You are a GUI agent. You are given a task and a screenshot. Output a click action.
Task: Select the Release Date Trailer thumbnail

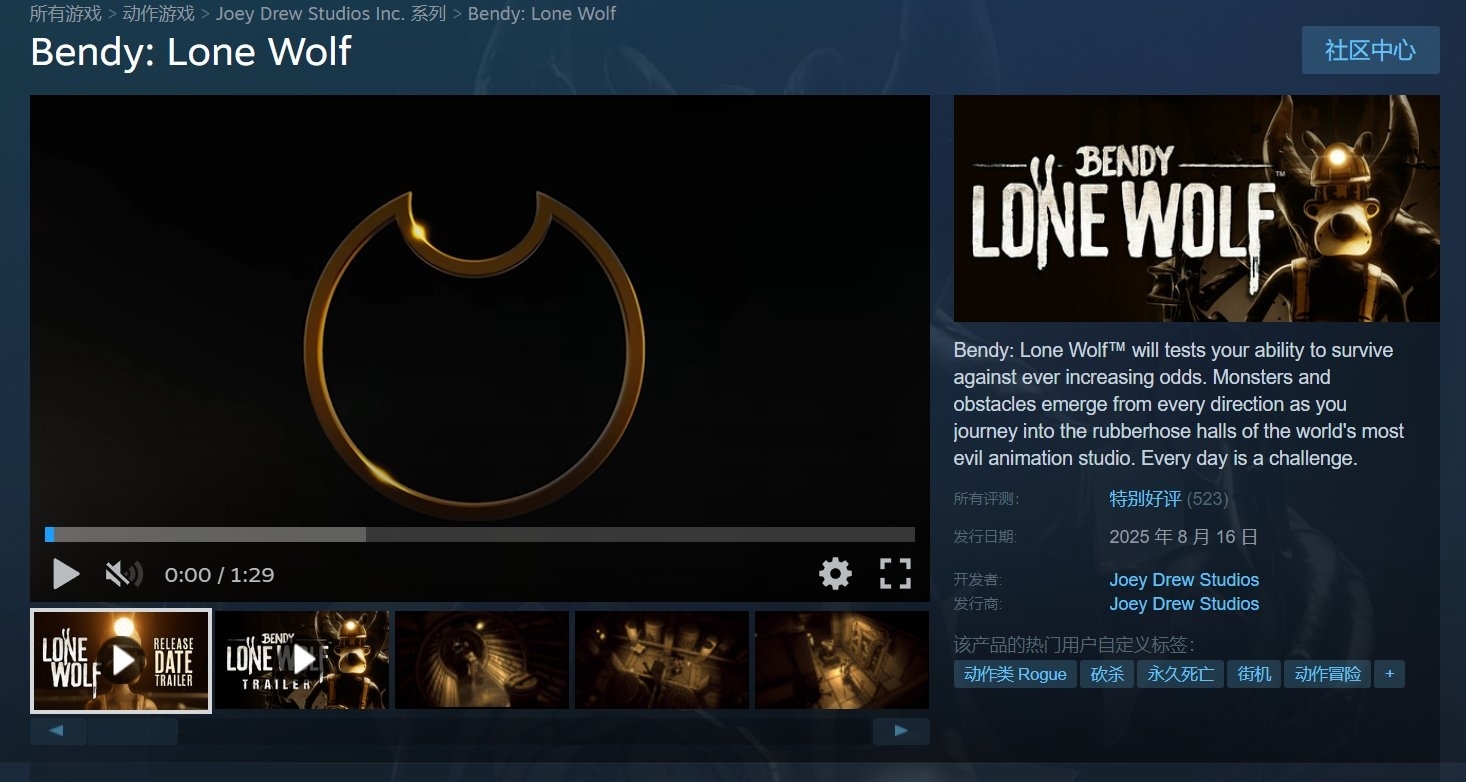[121, 661]
